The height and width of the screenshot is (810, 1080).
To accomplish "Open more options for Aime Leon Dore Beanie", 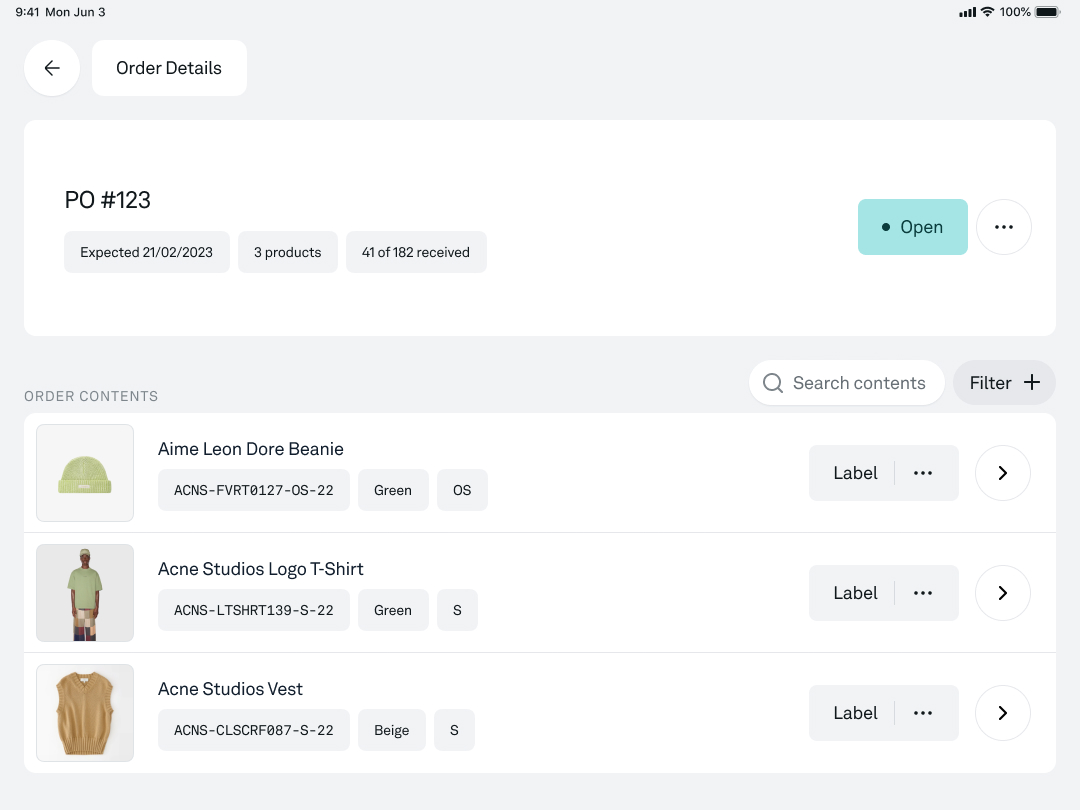I will [923, 472].
